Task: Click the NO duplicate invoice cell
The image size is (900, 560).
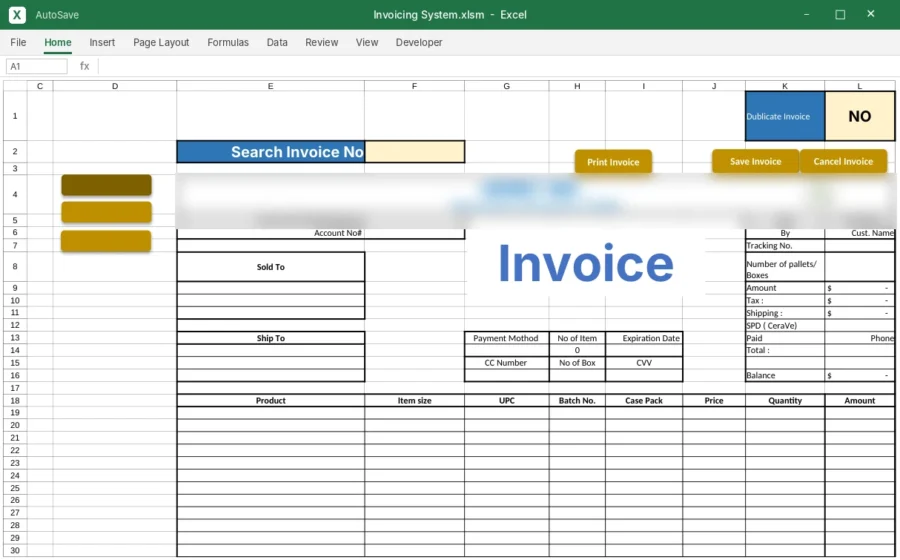Action: [860, 116]
